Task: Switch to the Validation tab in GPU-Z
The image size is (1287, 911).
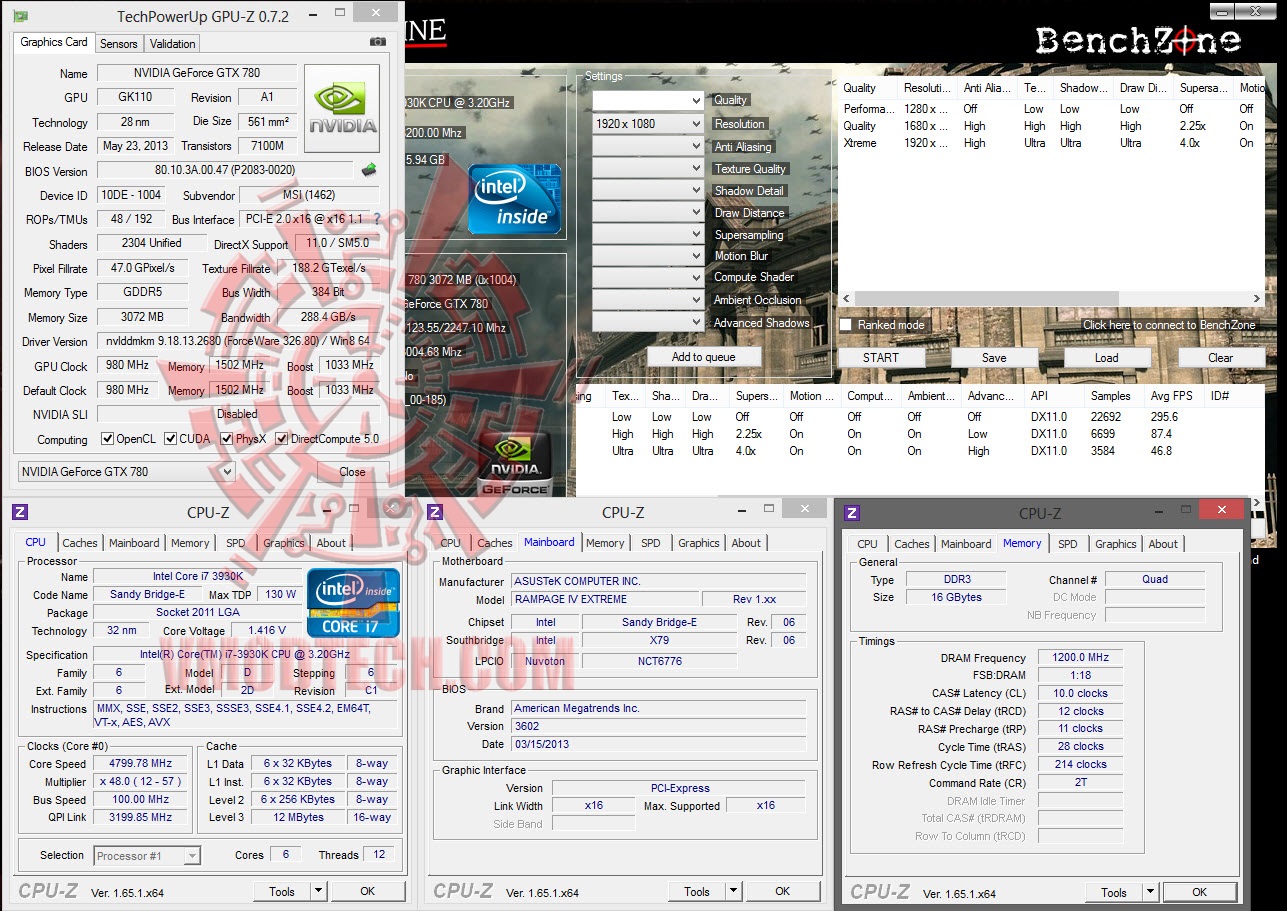Action: coord(172,44)
